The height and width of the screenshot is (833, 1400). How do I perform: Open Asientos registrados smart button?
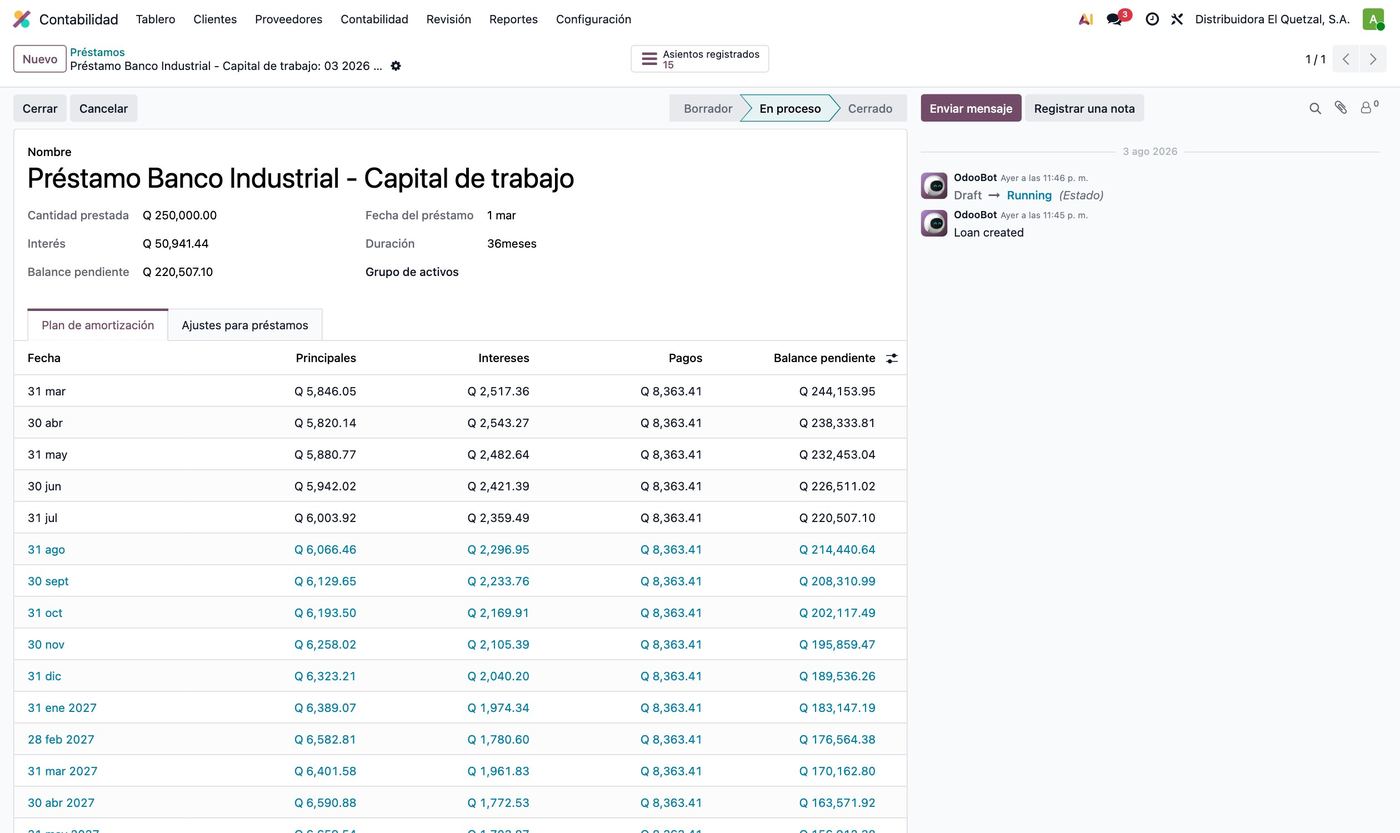[x=700, y=59]
